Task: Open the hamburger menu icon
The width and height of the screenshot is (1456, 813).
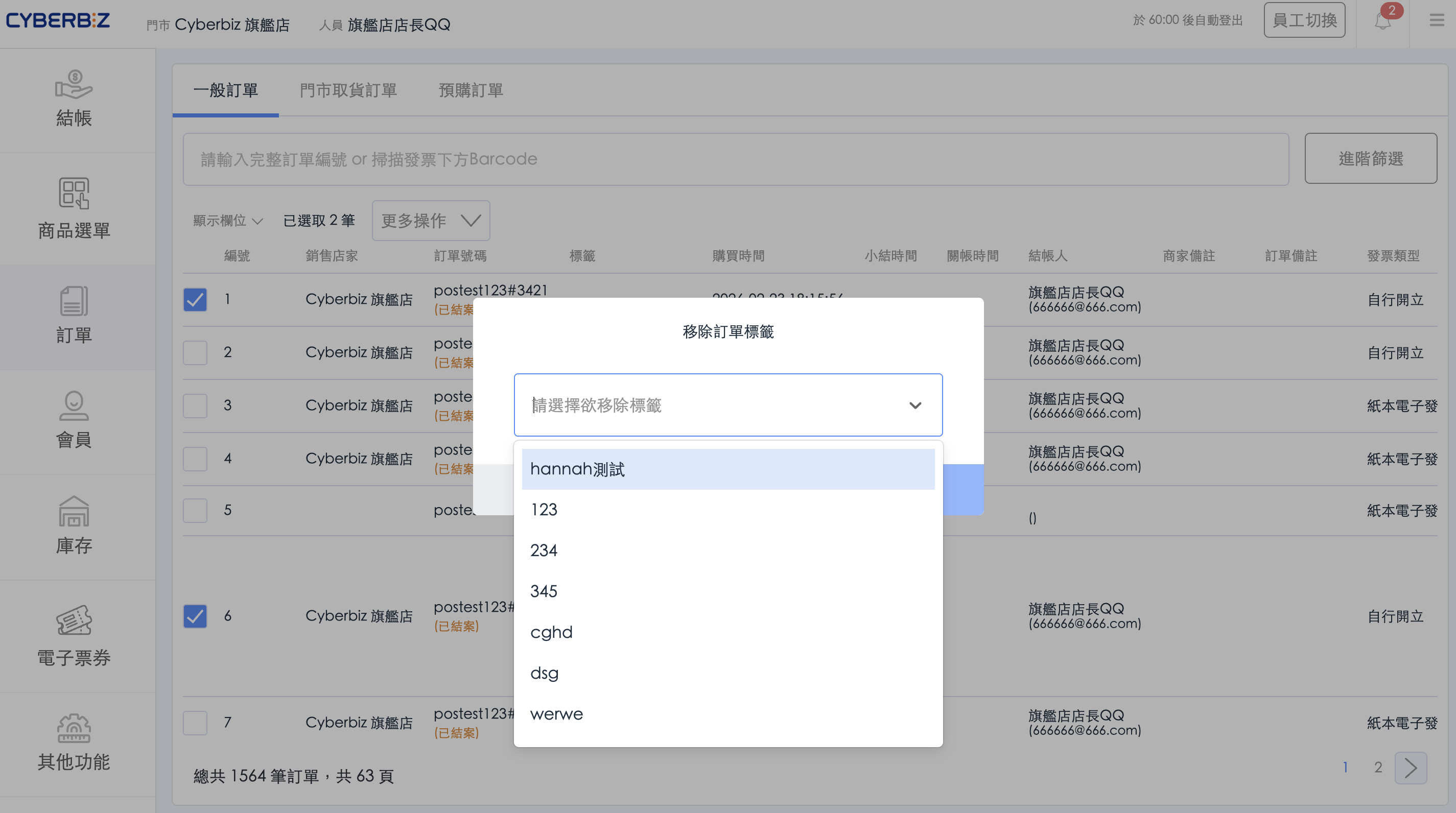Action: pos(1436,21)
